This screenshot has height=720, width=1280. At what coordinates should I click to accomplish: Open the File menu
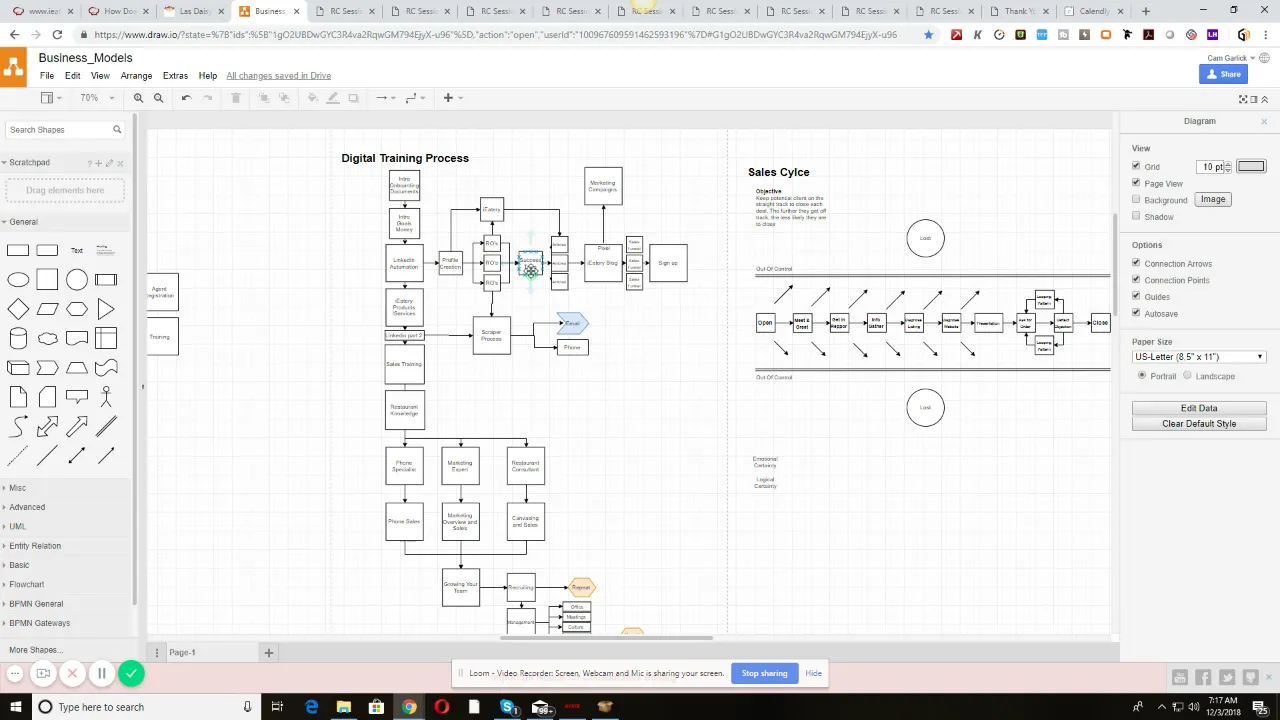click(x=47, y=76)
